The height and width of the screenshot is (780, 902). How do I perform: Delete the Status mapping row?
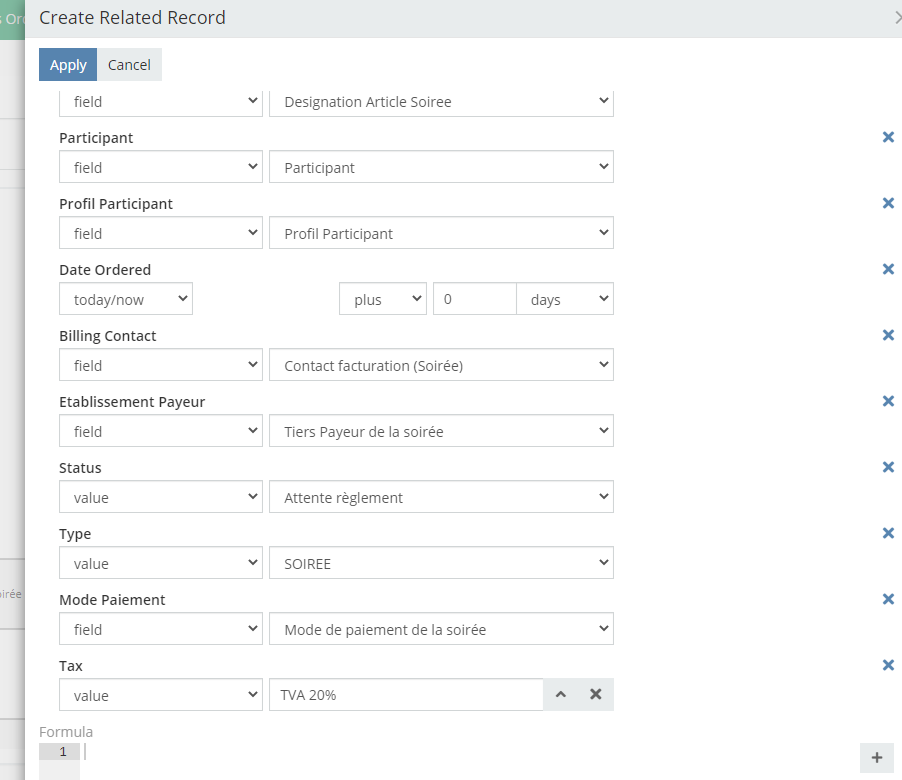click(x=887, y=467)
